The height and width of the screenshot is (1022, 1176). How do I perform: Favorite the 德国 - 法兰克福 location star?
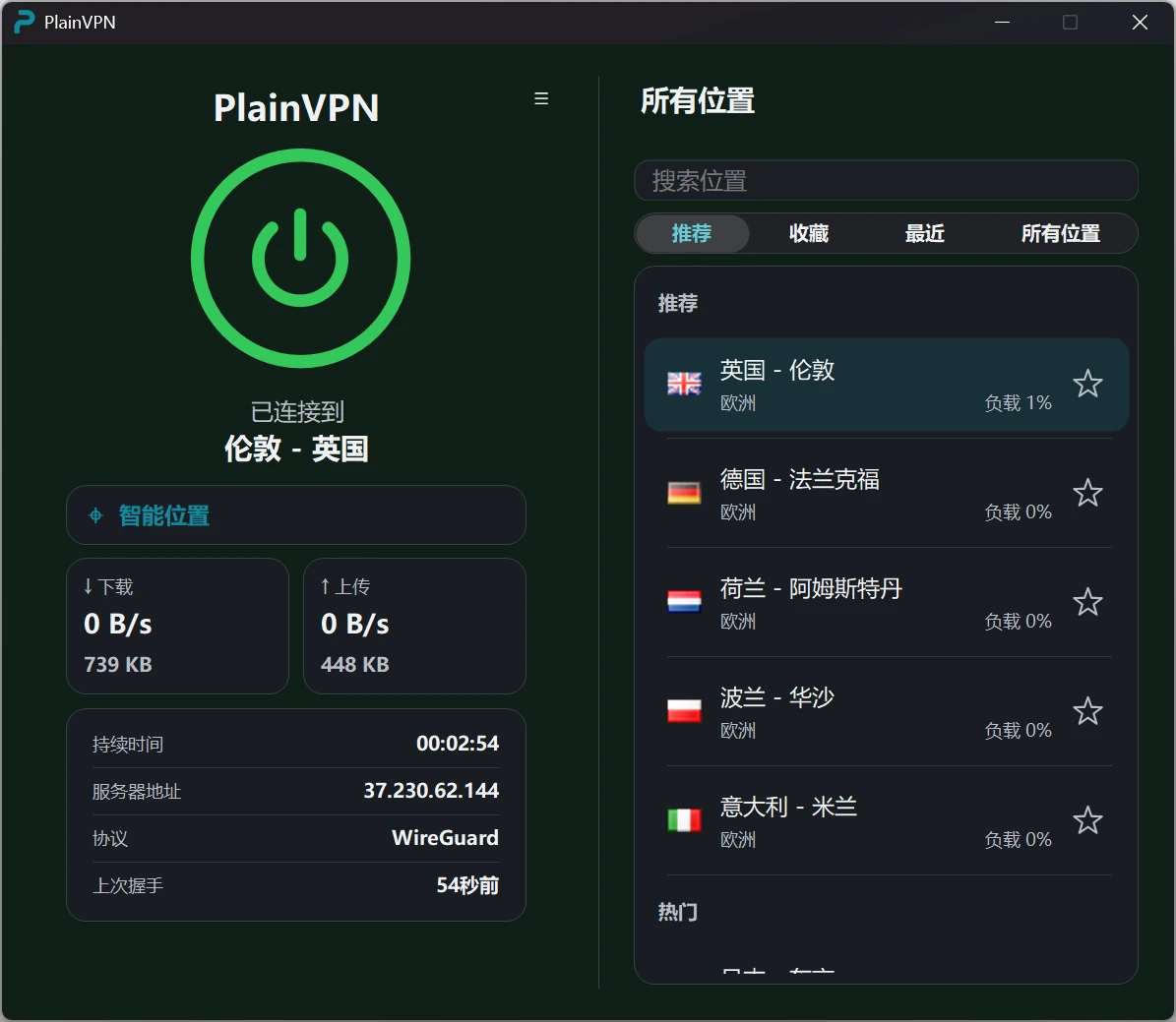[1086, 493]
